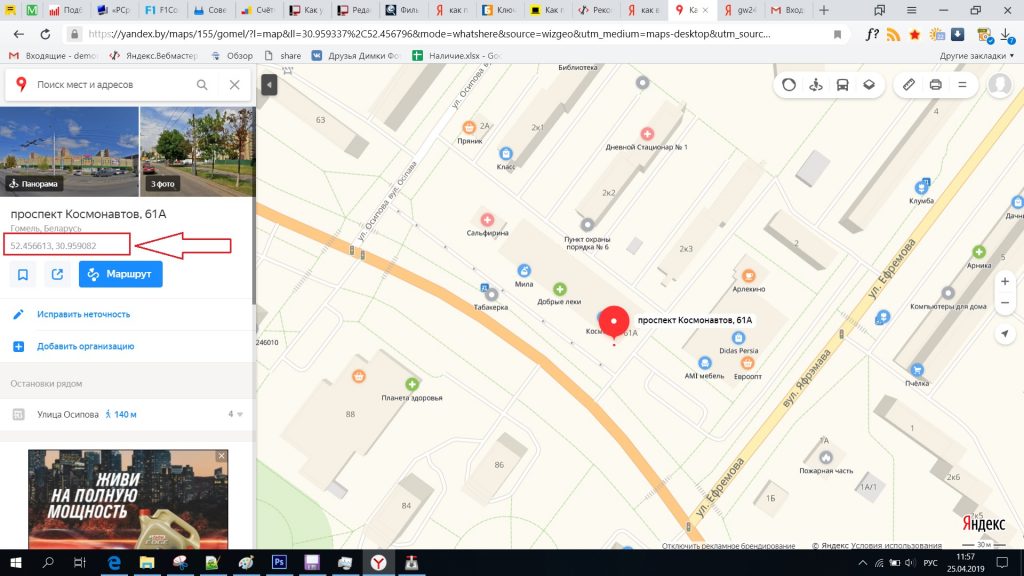Screen dimensions: 1024x576
Task: Clear search with the X icon
Action: [234, 85]
